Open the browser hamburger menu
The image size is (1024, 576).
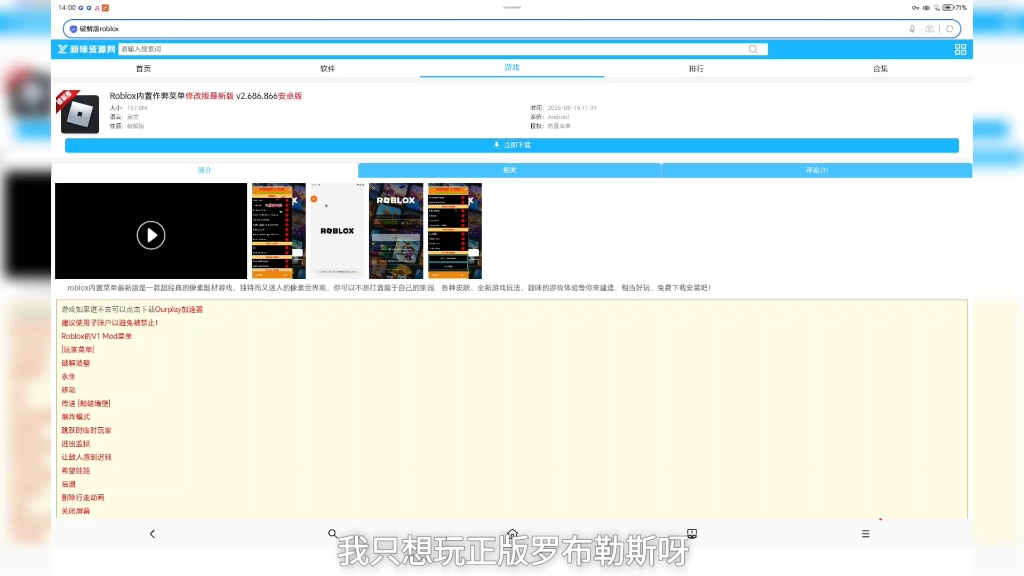coord(865,534)
